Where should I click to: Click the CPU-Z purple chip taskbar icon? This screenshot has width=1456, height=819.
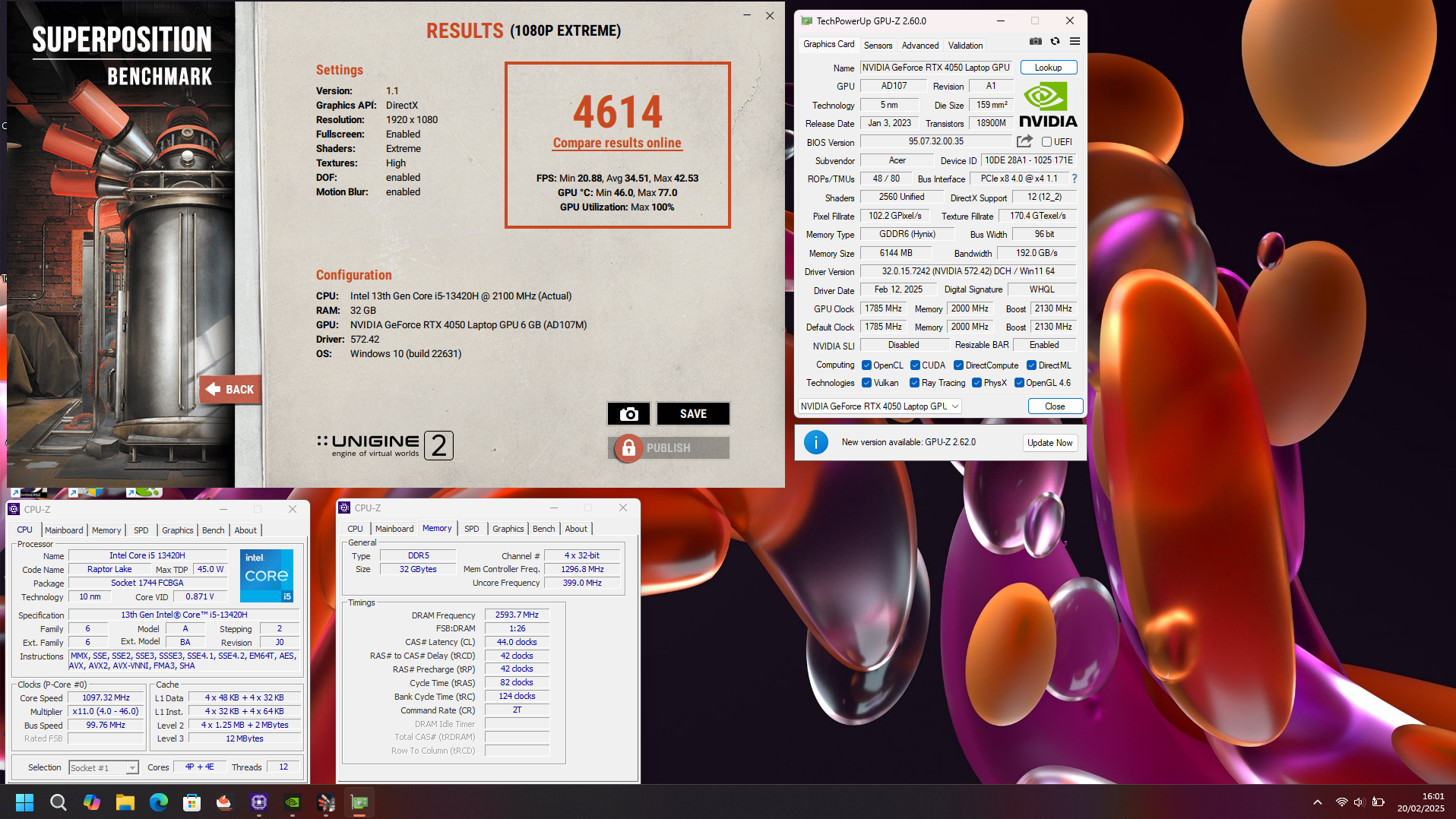259,802
